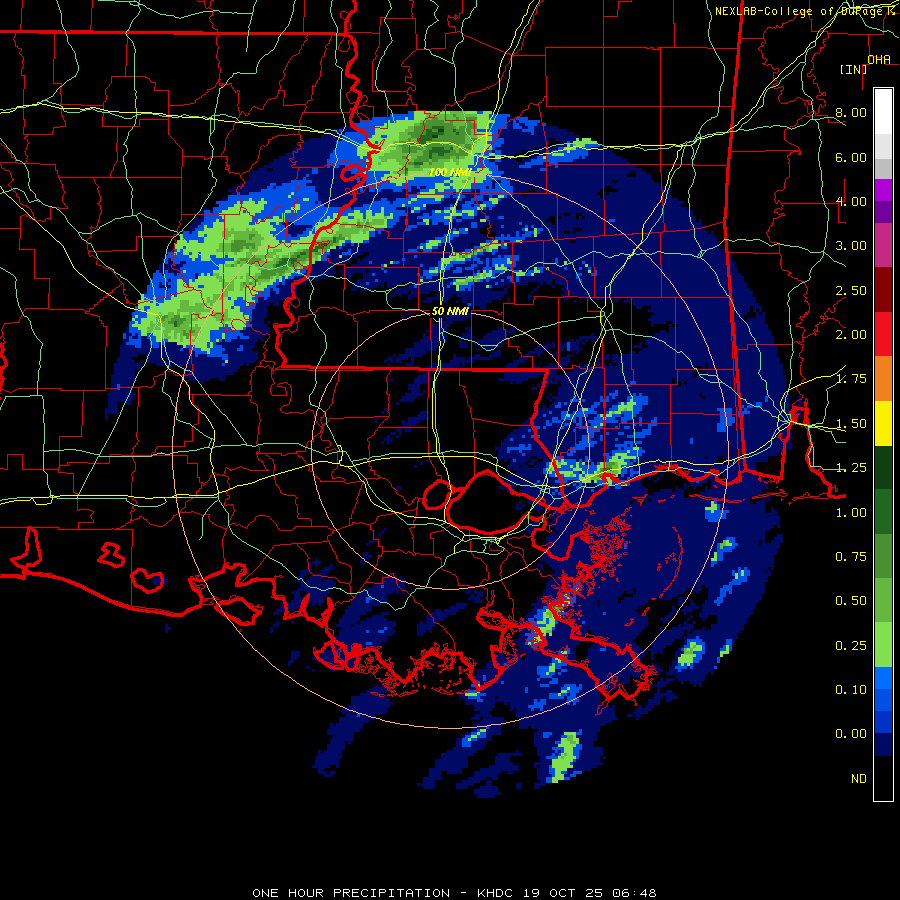Pick the navy swatch just above ND
The height and width of the screenshot is (900, 900).
pyautogui.click(x=883, y=745)
